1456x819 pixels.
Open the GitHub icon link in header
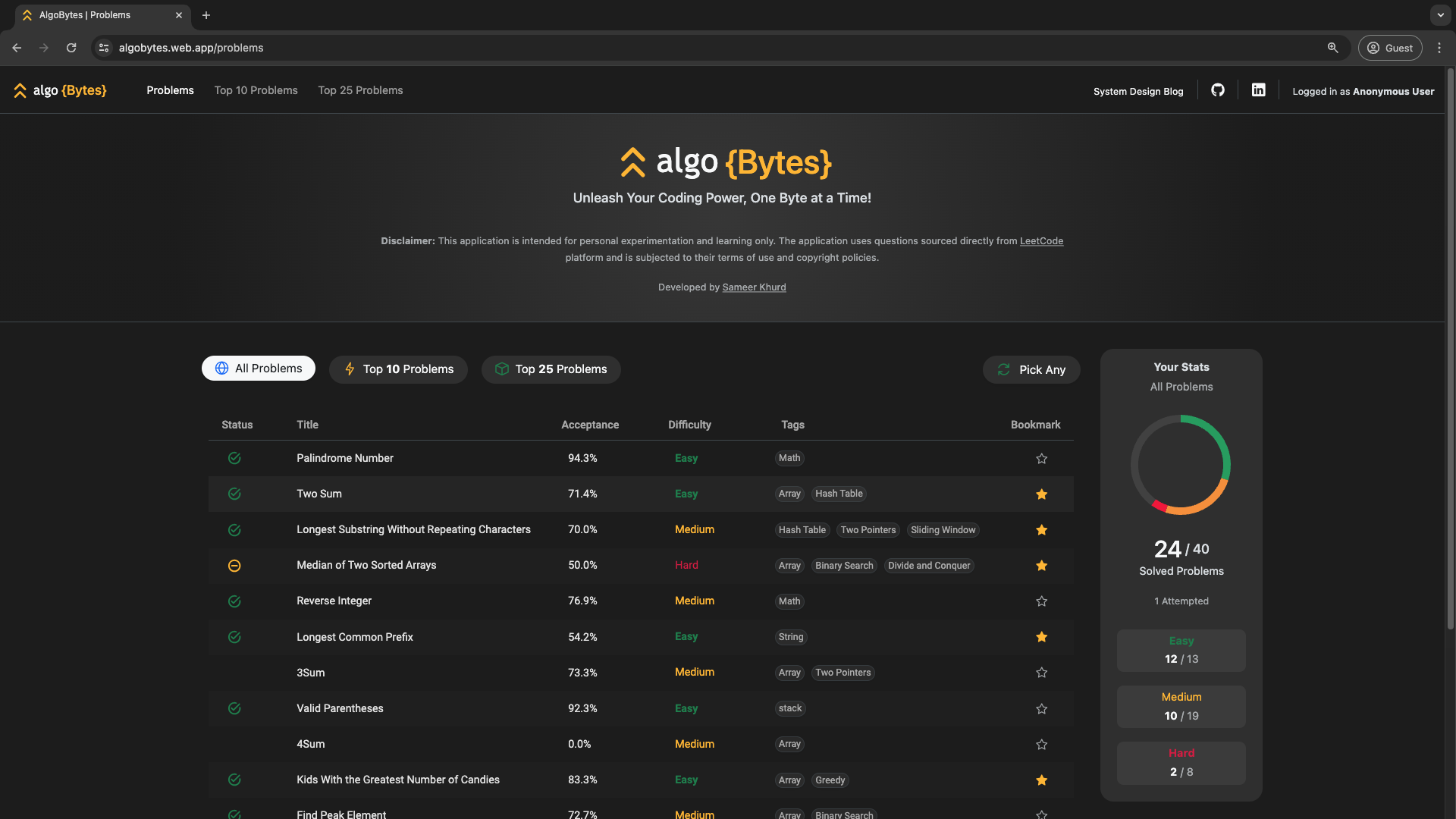click(x=1218, y=90)
